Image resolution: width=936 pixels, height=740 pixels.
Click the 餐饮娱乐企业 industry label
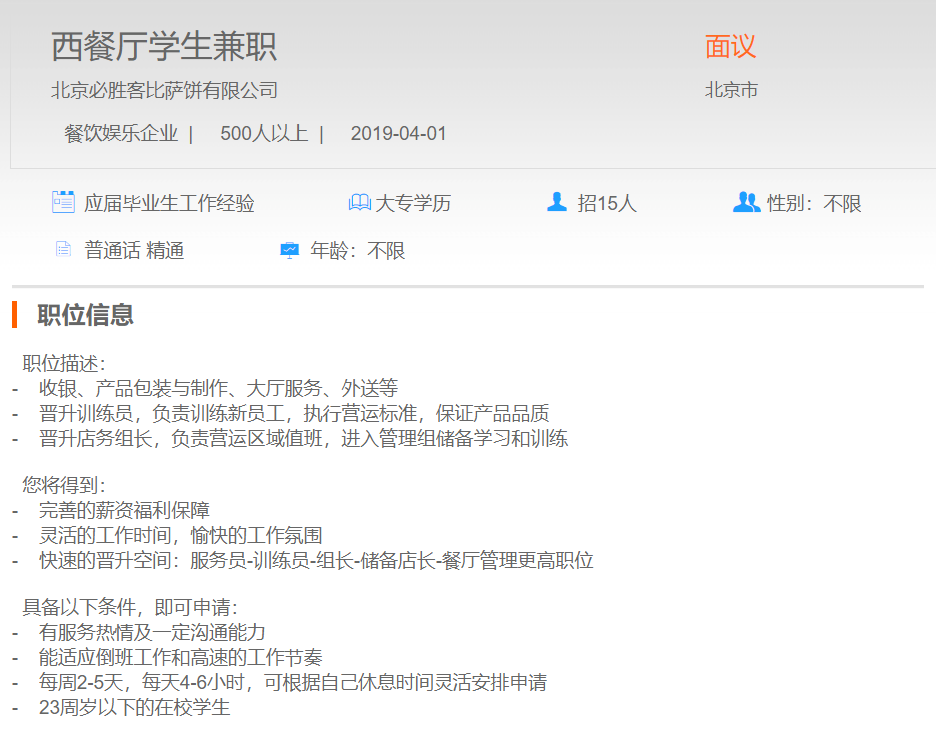click(121, 133)
